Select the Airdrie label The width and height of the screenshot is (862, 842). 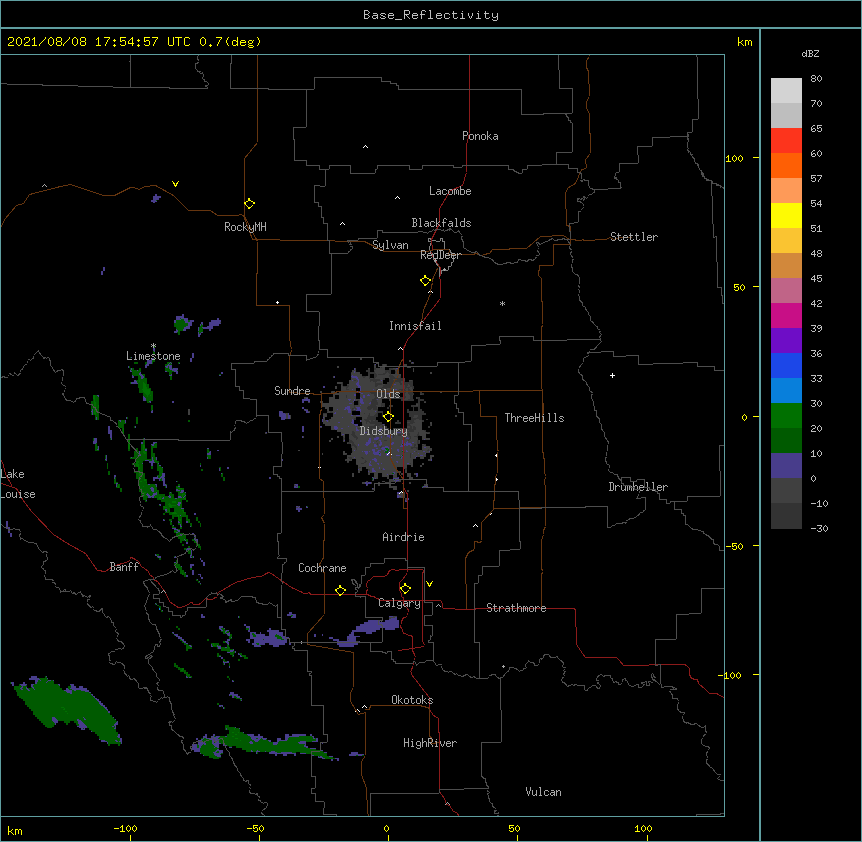[403, 537]
